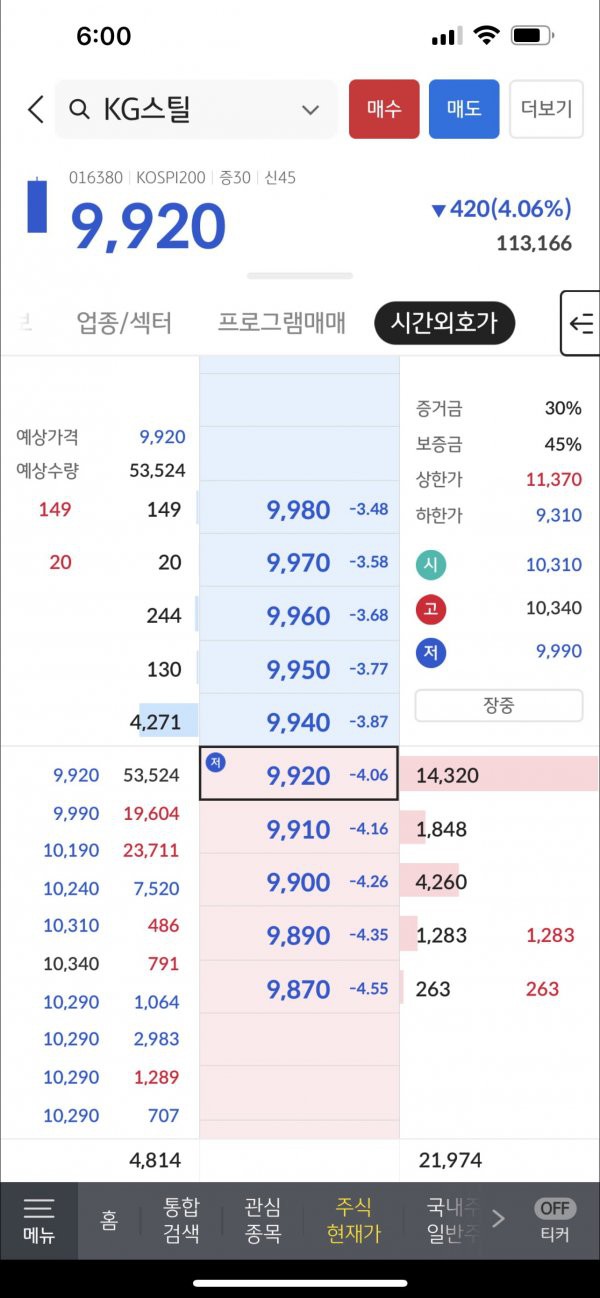Screen dimensions: 600x1298
Task: Tap the green 시 opening price badge
Action: tap(430, 564)
